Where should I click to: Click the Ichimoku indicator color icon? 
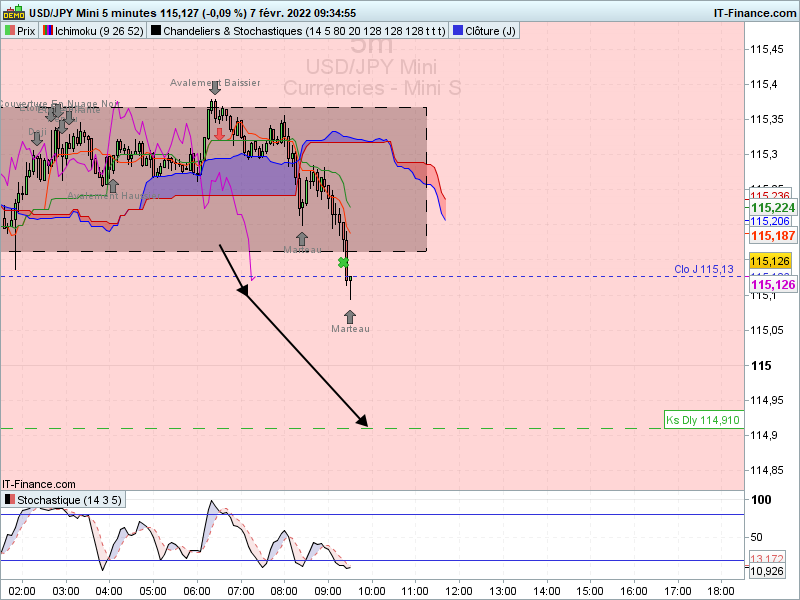(x=48, y=31)
